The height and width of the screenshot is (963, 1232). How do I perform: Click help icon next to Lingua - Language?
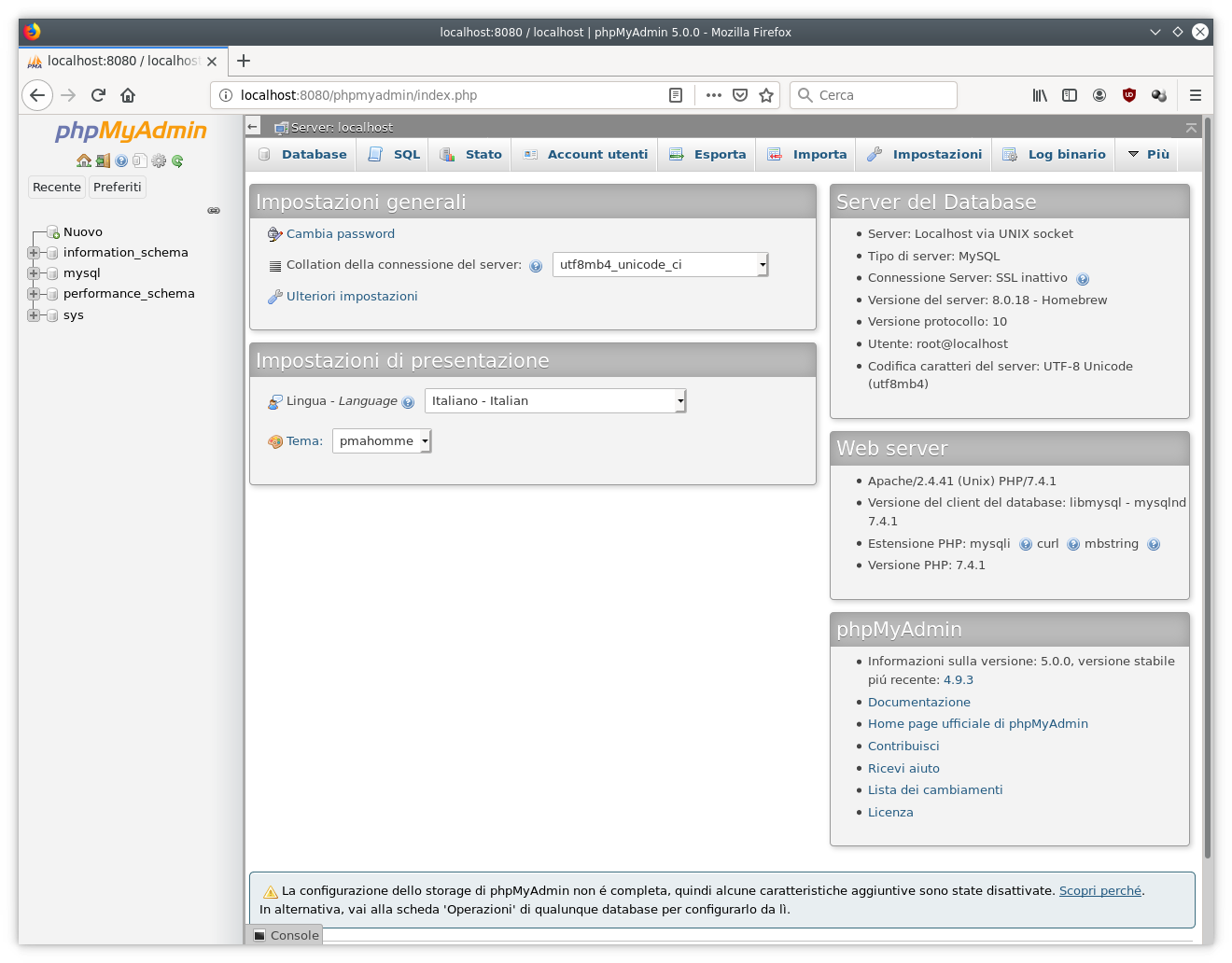pos(408,402)
